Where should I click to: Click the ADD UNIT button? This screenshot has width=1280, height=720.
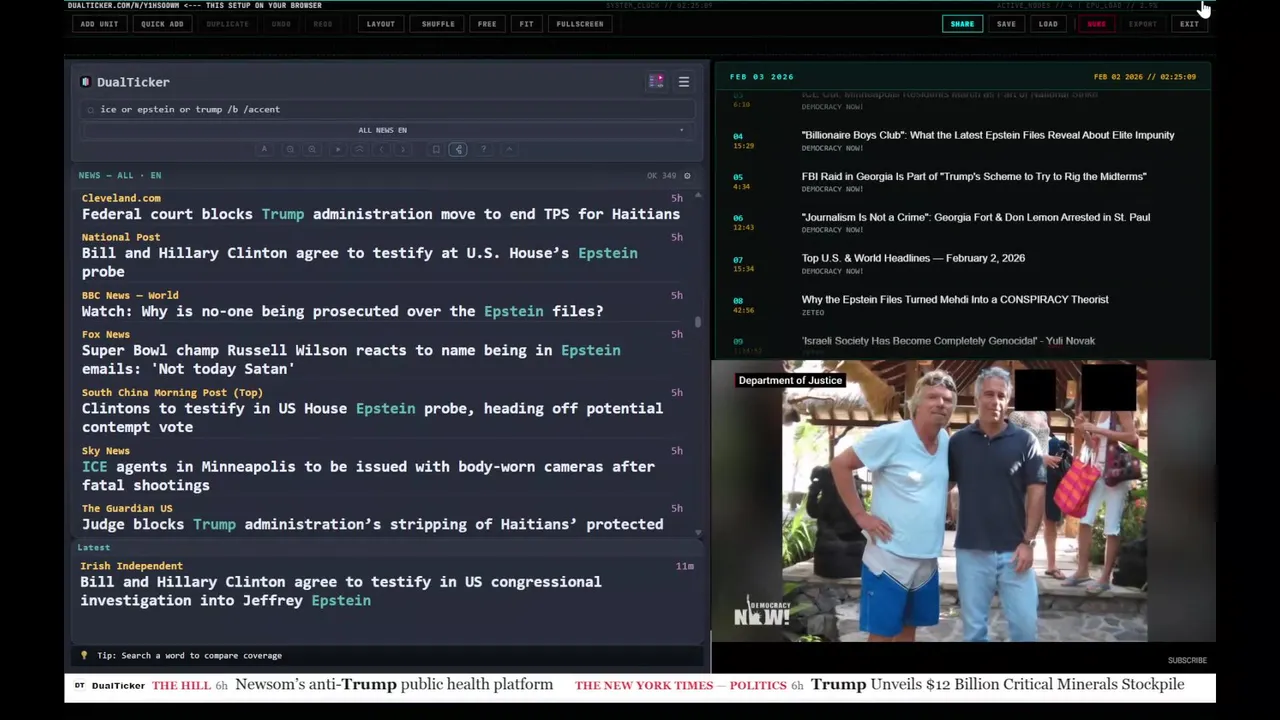pos(99,24)
